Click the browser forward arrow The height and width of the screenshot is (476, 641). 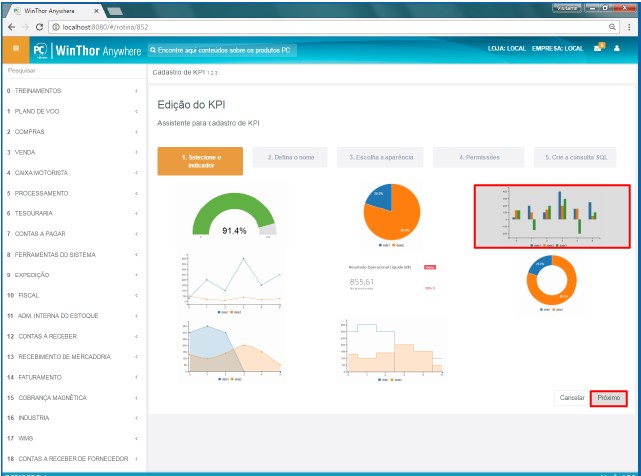tap(25, 27)
